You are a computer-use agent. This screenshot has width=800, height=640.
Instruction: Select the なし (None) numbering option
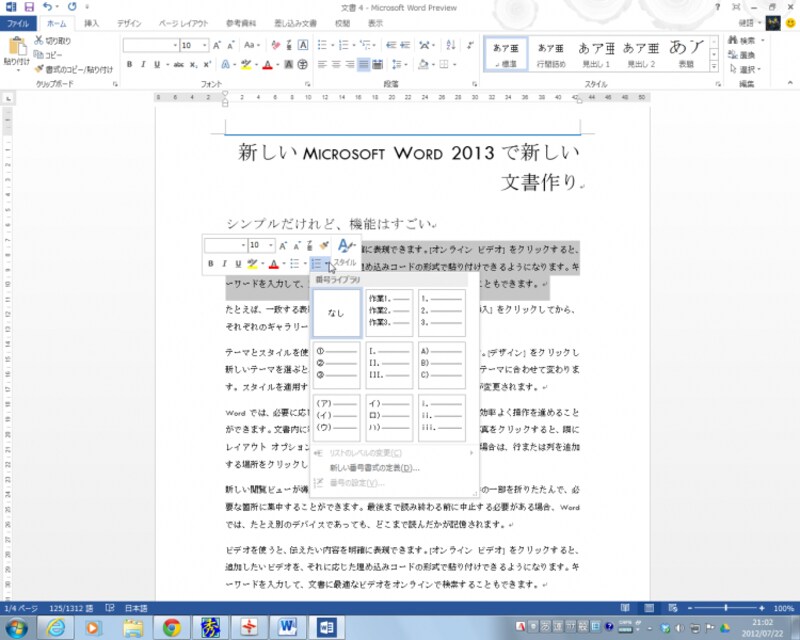(336, 313)
